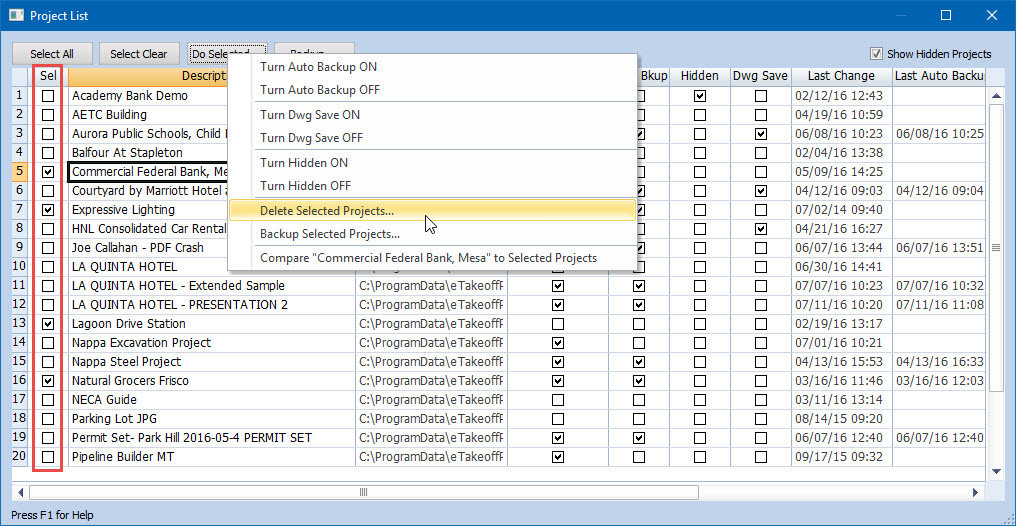Image resolution: width=1016 pixels, height=526 pixels.
Task: Choose Turn Auto Backup ON
Action: 432,67
